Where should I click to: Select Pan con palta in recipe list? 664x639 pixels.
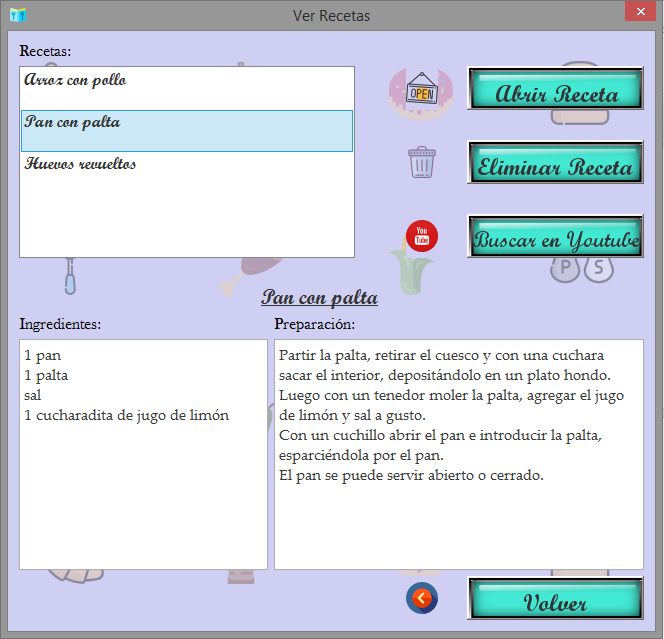[187, 131]
